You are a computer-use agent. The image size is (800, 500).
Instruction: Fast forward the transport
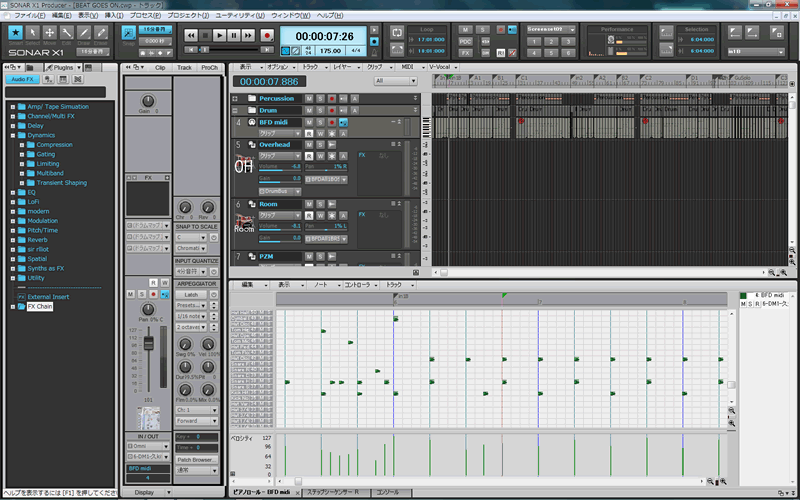(248, 35)
